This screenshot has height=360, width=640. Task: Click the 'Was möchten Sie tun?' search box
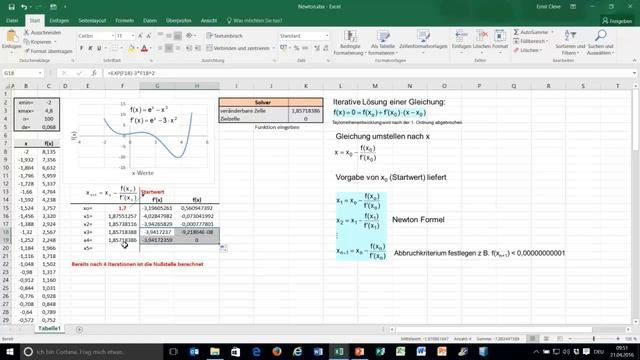(x=255, y=20)
